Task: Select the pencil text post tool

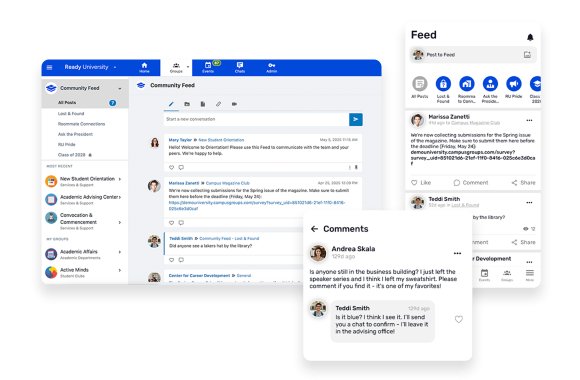Action: coord(171,104)
